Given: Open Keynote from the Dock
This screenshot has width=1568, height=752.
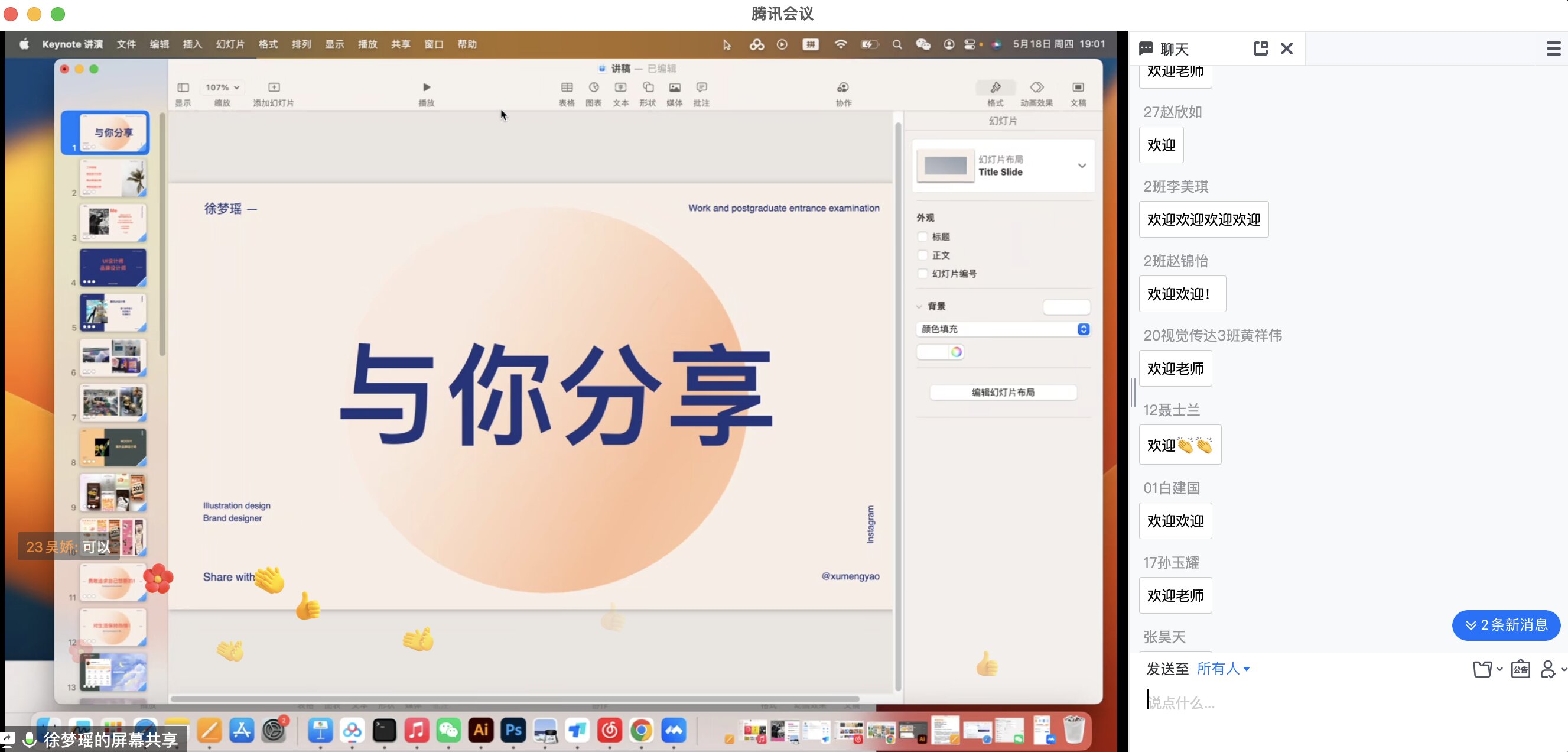Looking at the screenshot, I should tap(320, 730).
